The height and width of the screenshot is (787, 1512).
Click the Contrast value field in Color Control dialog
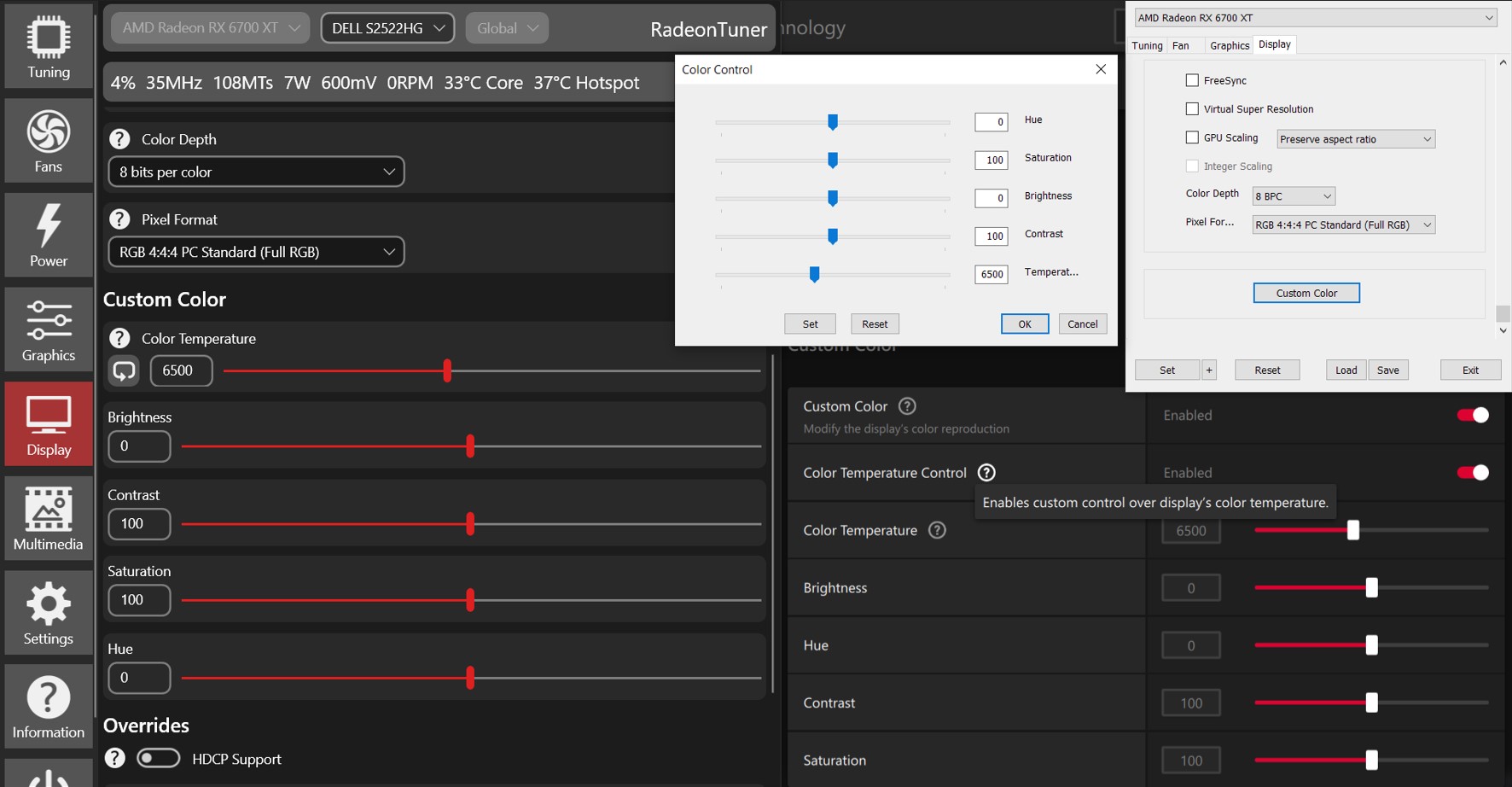click(x=992, y=236)
